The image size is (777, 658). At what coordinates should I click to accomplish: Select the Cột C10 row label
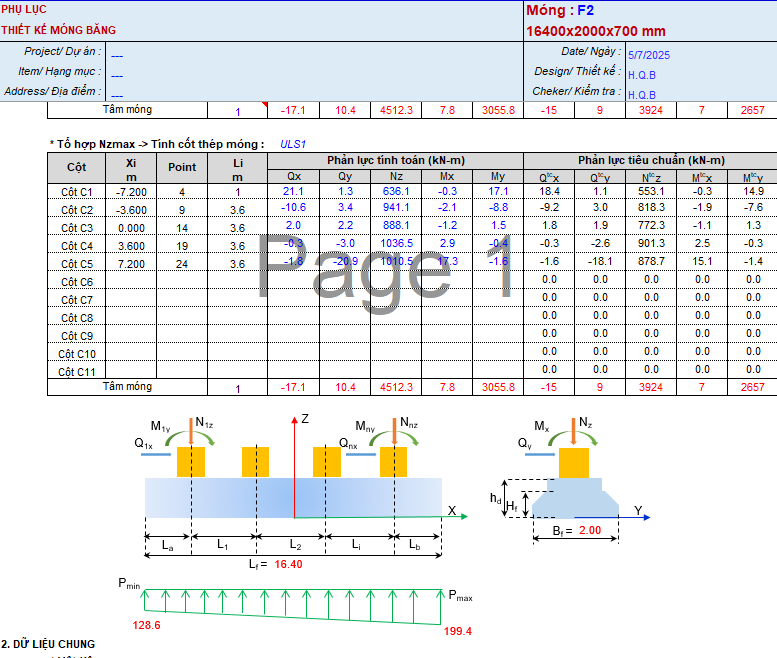pyautogui.click(x=77, y=354)
